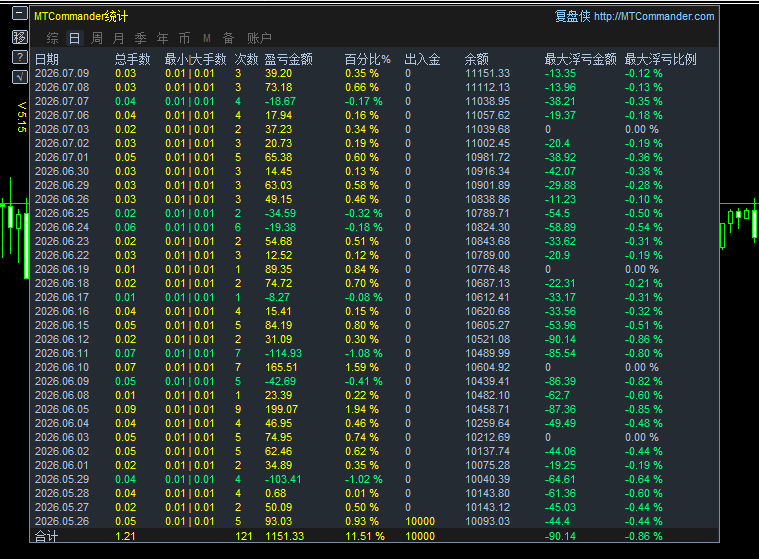
Task: Switch to the 备 notes tab
Action: point(228,38)
